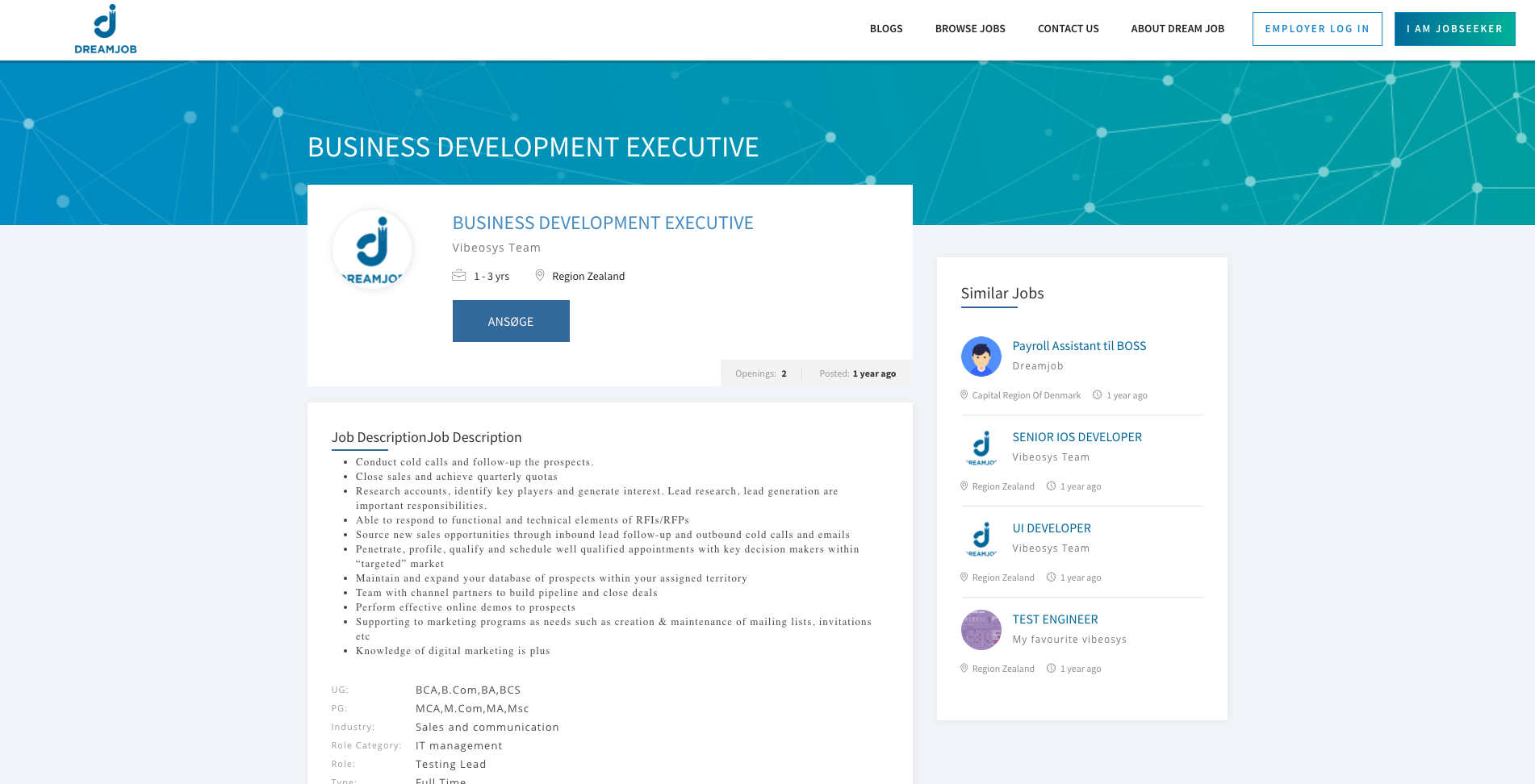The width and height of the screenshot is (1535, 784).
Task: Click the UI Developer company logo
Action: coord(981,539)
